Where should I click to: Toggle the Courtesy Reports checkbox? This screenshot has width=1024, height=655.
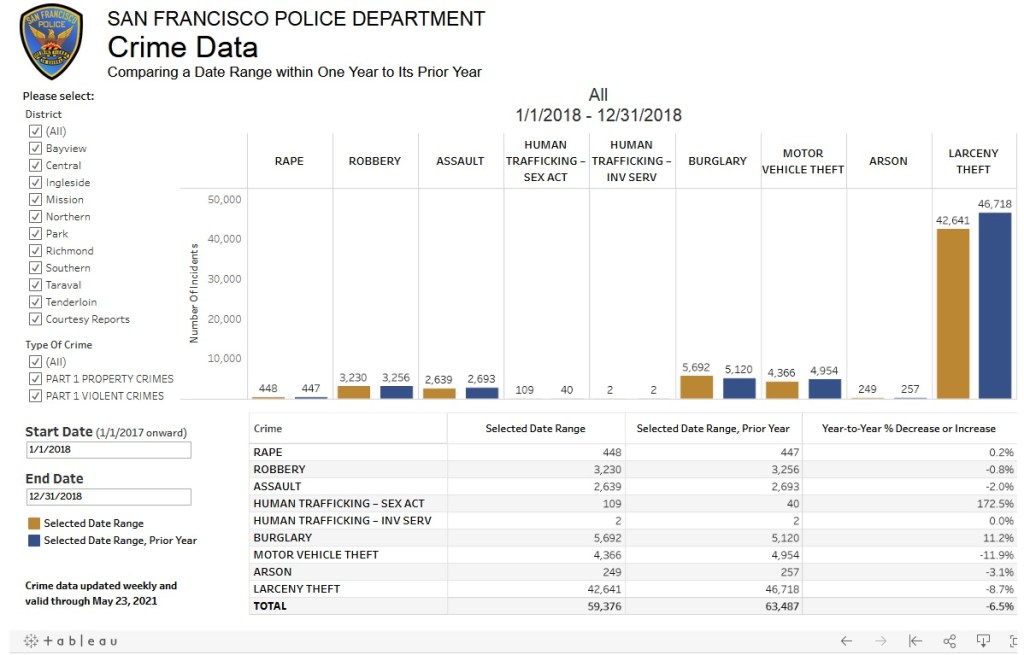pos(35,319)
